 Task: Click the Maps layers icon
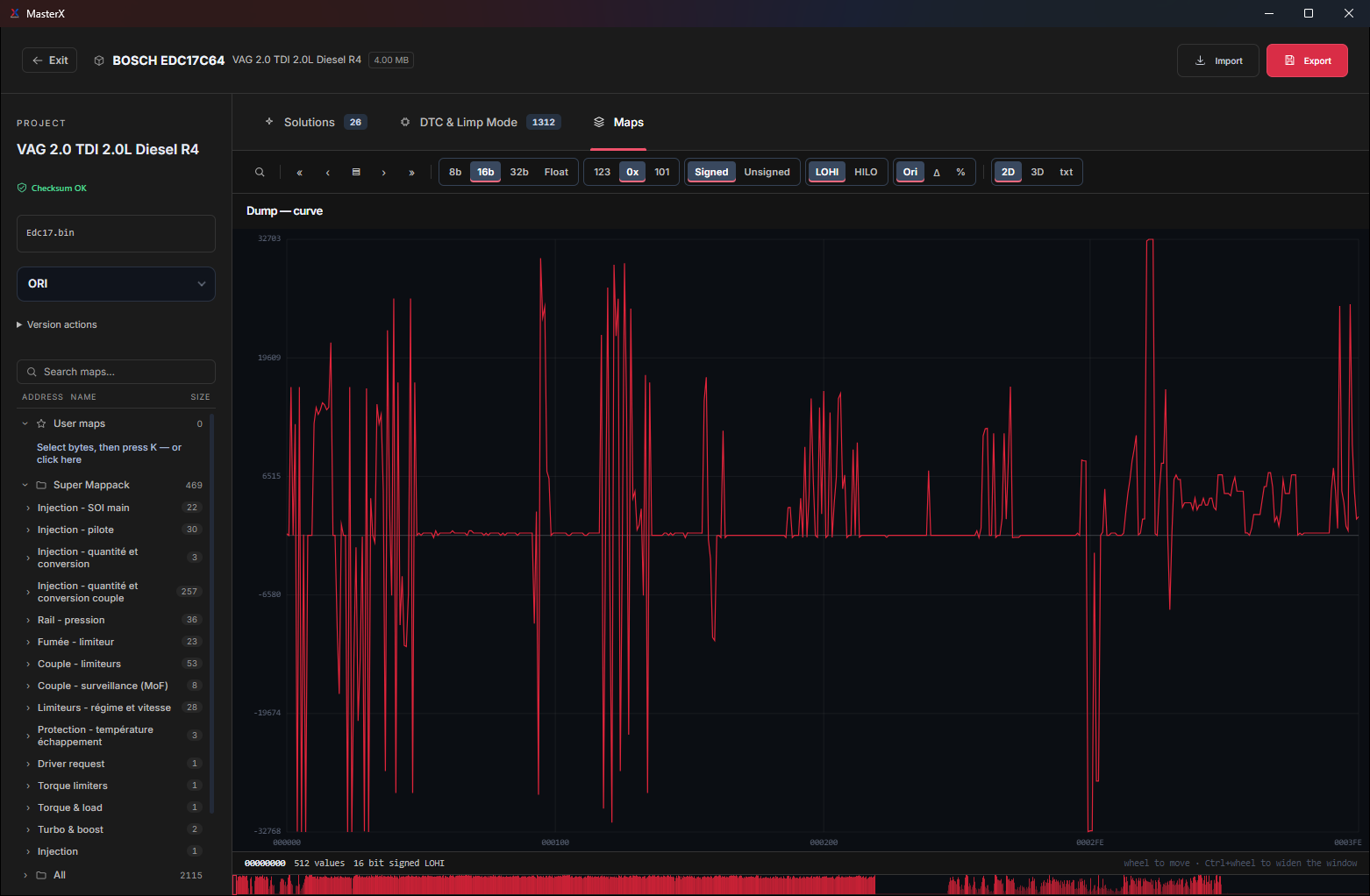(599, 122)
